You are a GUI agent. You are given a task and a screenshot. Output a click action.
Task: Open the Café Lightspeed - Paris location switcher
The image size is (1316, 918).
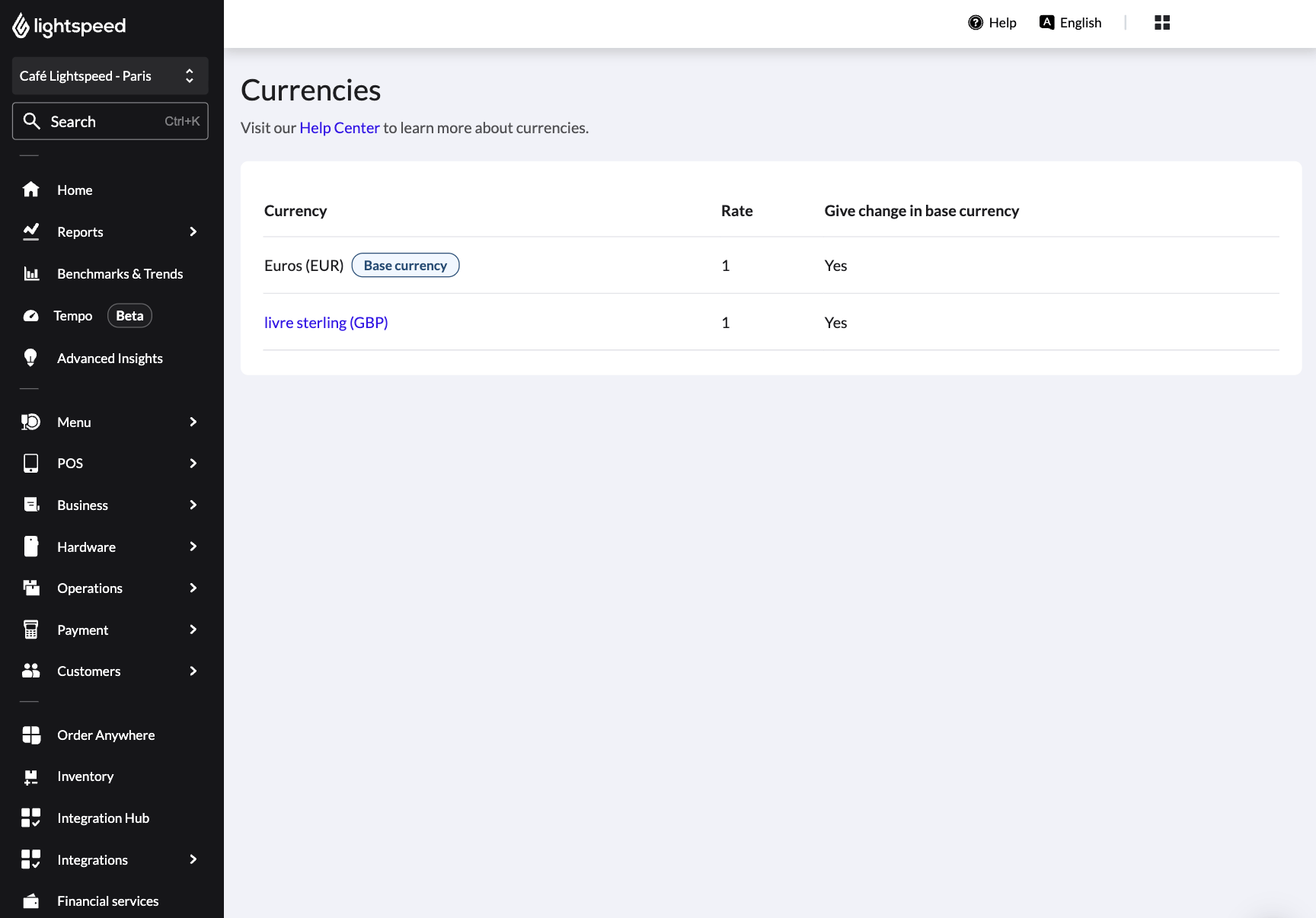click(110, 75)
